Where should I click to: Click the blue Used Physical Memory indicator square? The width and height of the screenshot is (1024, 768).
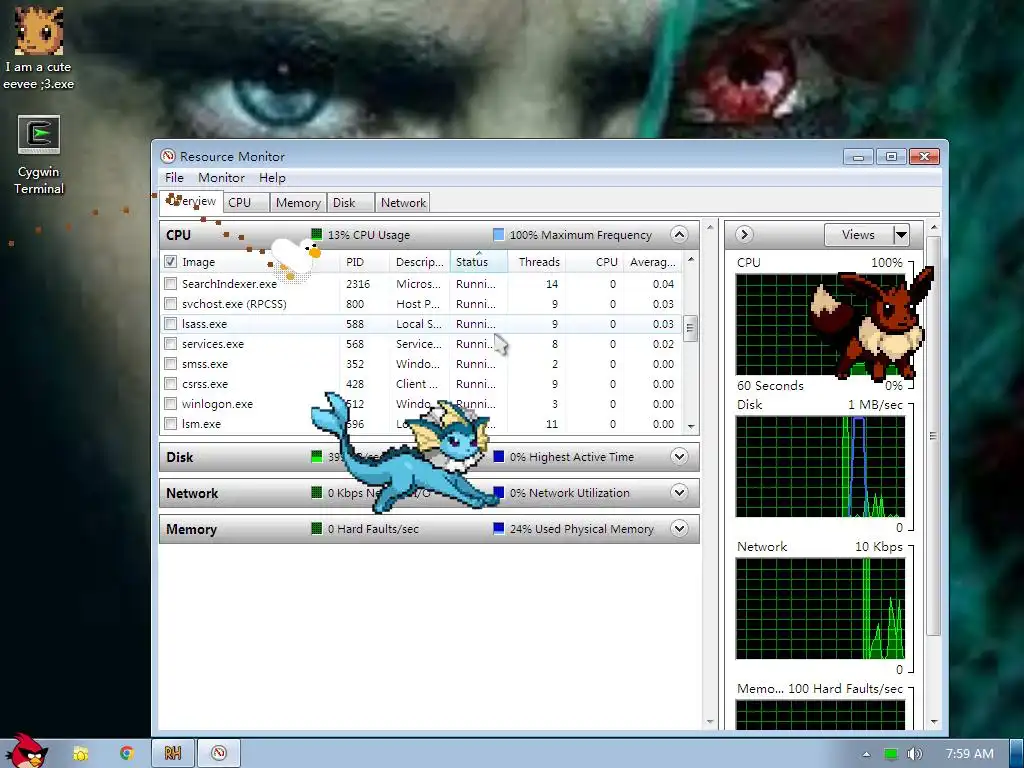coord(498,528)
